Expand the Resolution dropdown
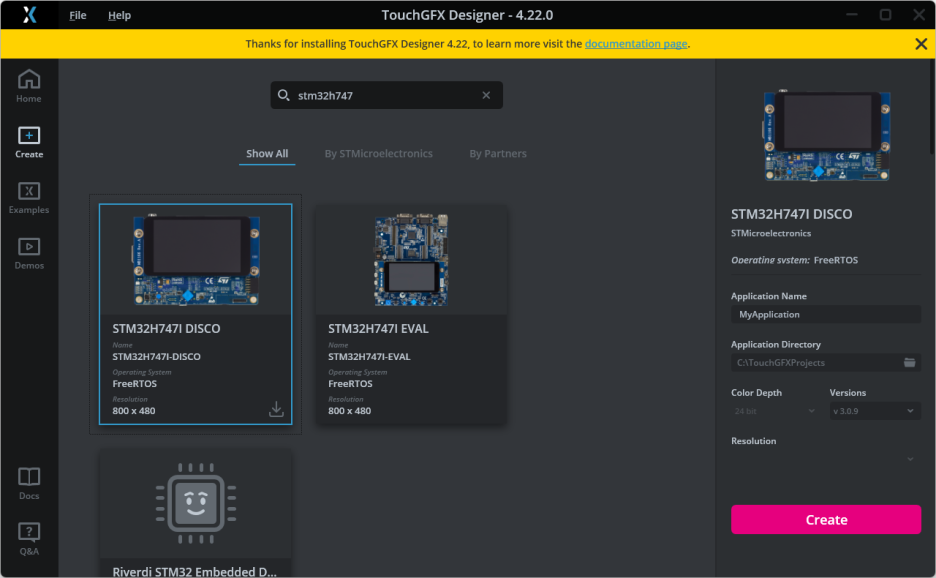The height and width of the screenshot is (578, 936). tap(826, 459)
